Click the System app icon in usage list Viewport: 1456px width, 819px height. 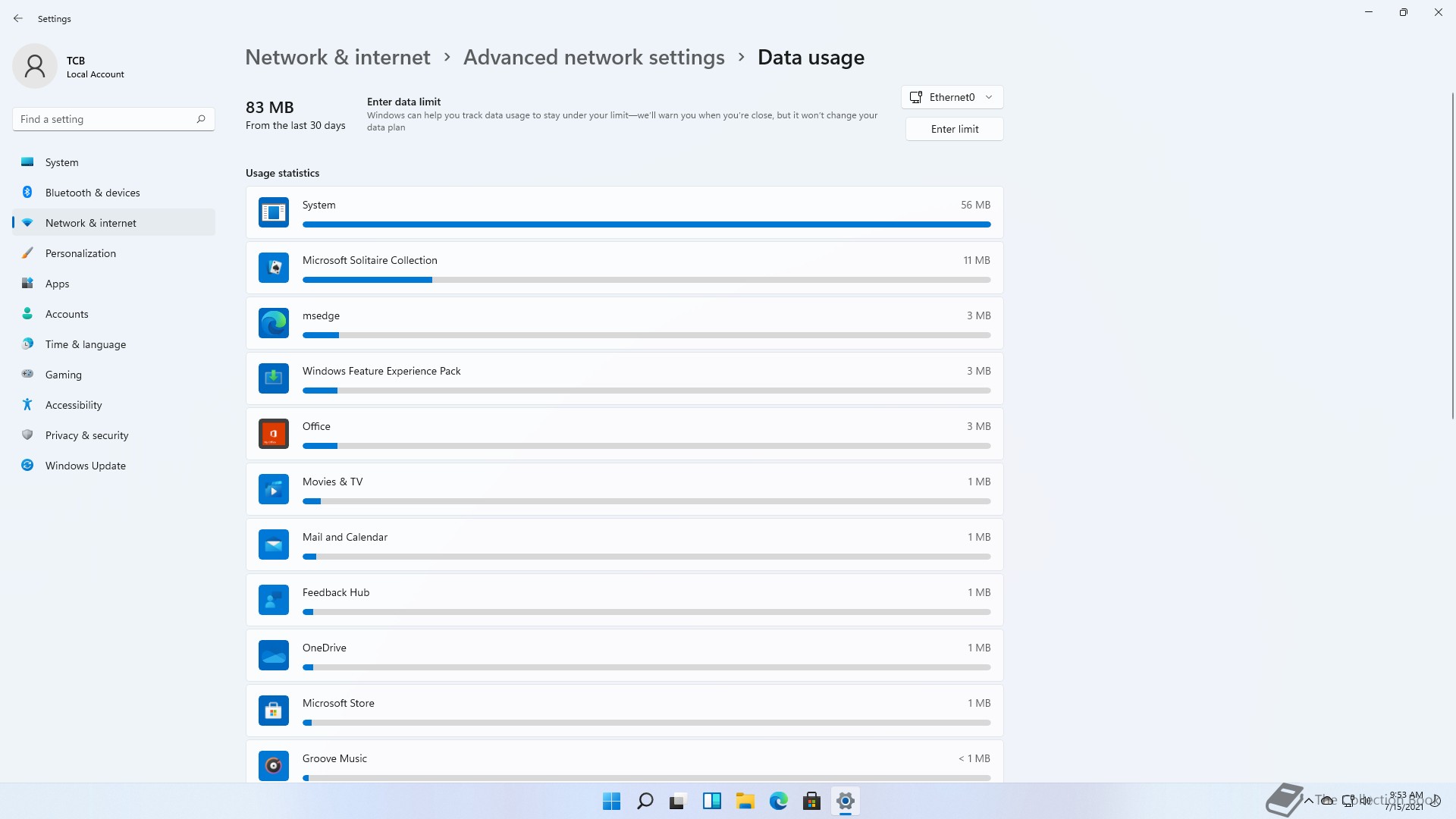tap(274, 212)
